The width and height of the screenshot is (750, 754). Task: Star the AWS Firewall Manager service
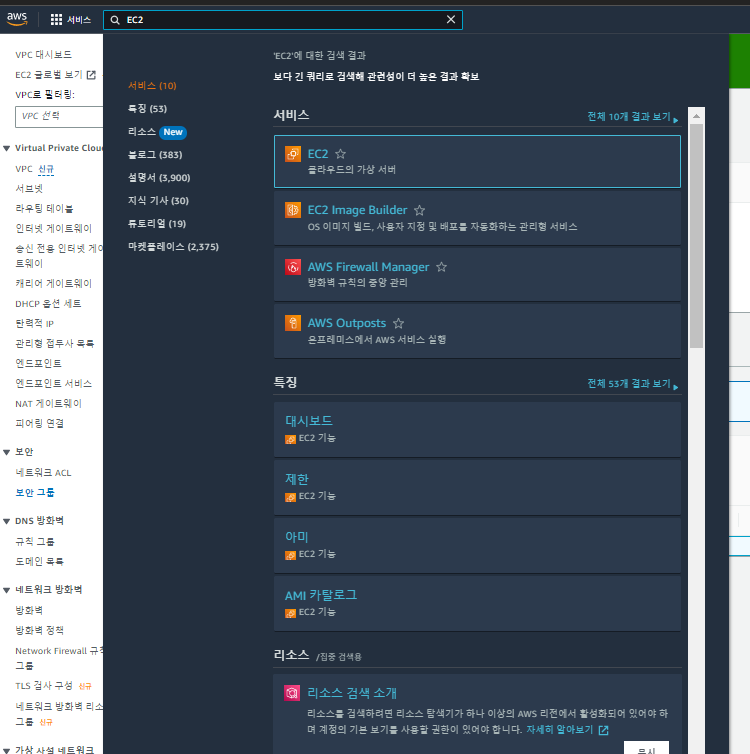point(441,267)
